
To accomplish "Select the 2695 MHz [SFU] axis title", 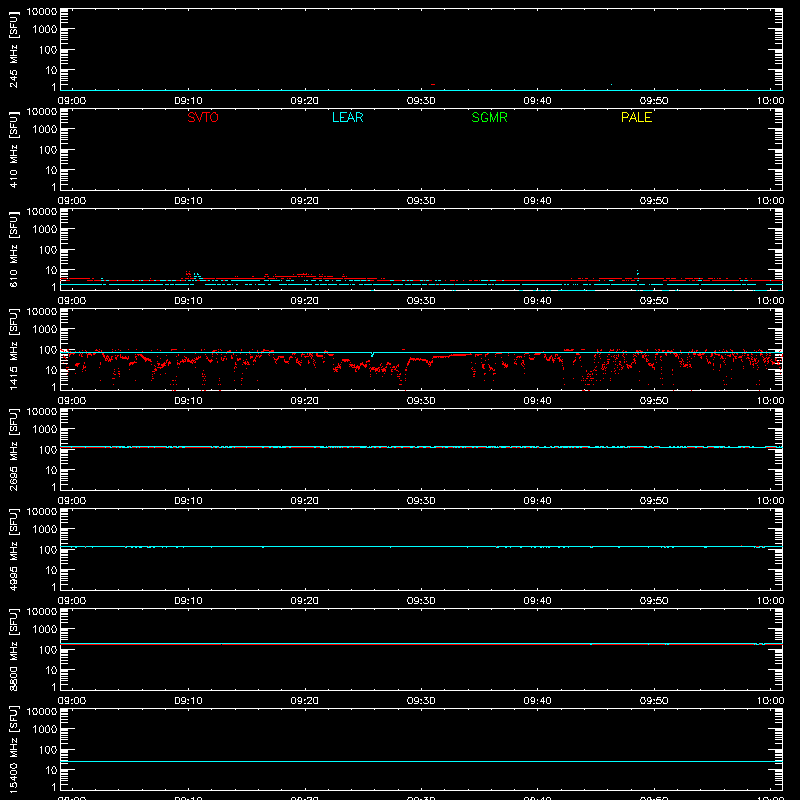I will coord(13,449).
